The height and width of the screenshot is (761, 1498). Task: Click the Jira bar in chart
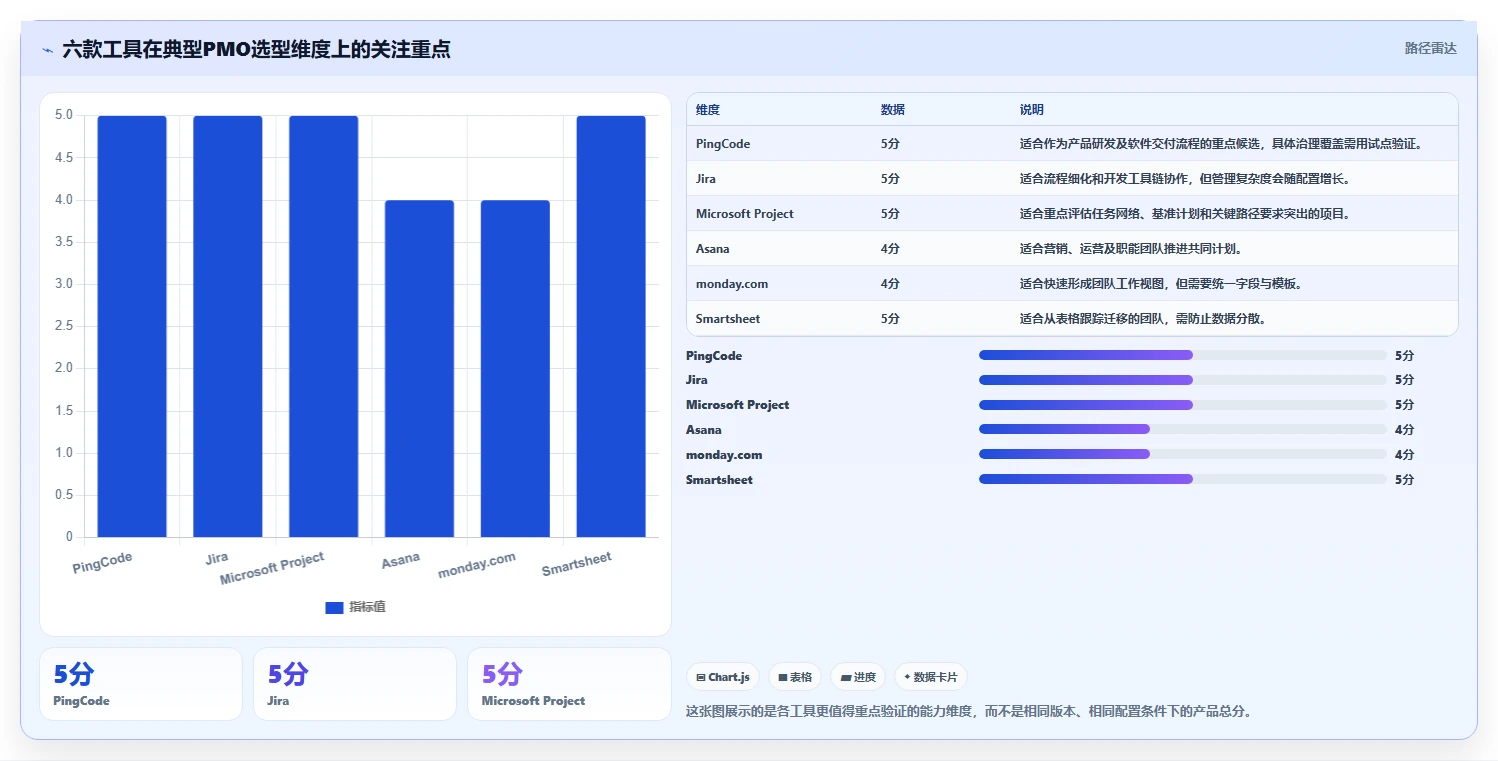pos(228,326)
